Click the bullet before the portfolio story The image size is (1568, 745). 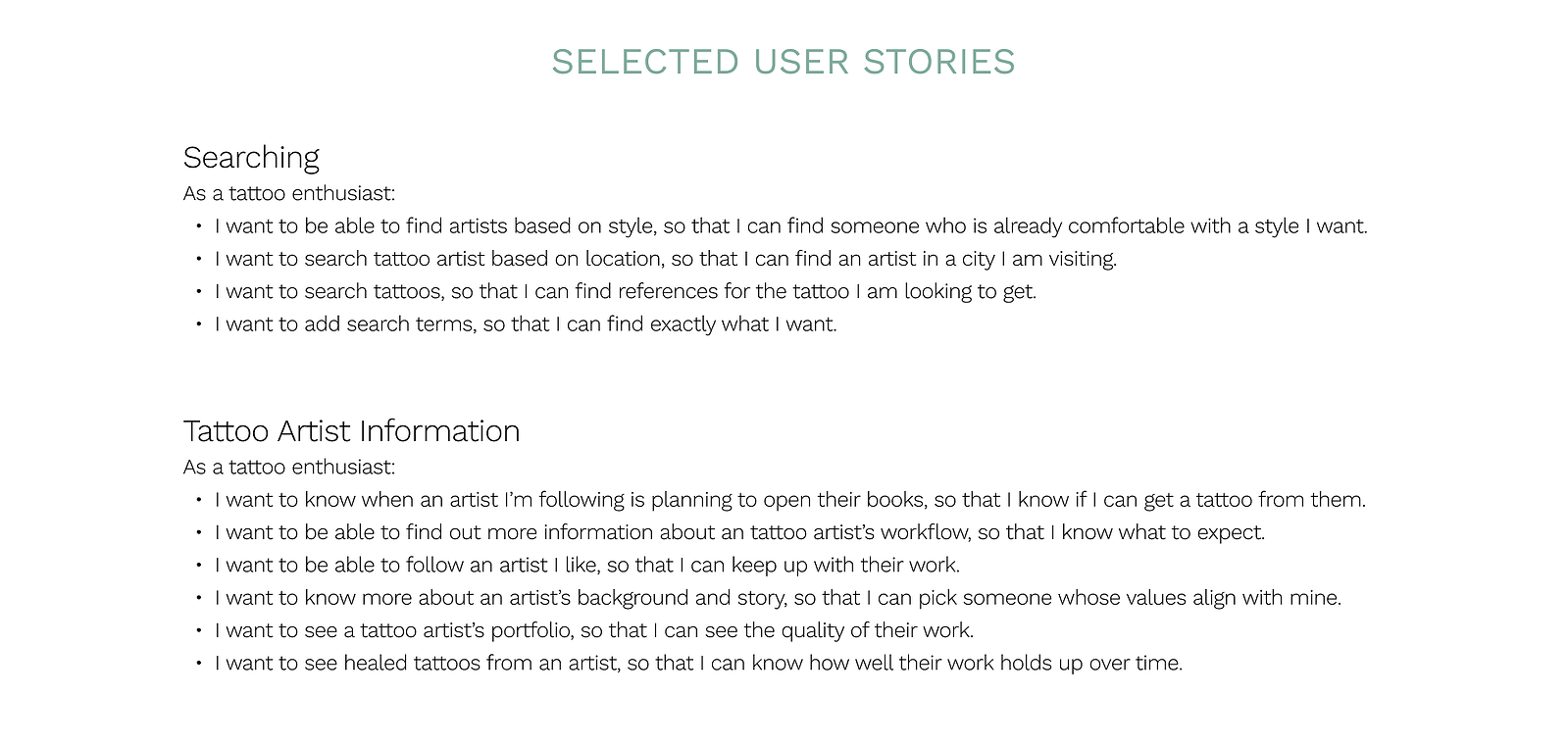[x=198, y=630]
